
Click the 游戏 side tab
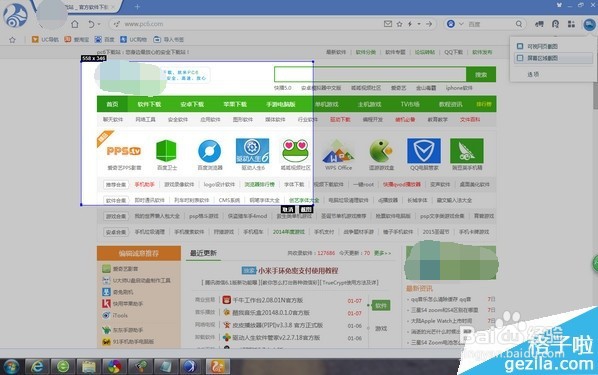tap(381, 328)
